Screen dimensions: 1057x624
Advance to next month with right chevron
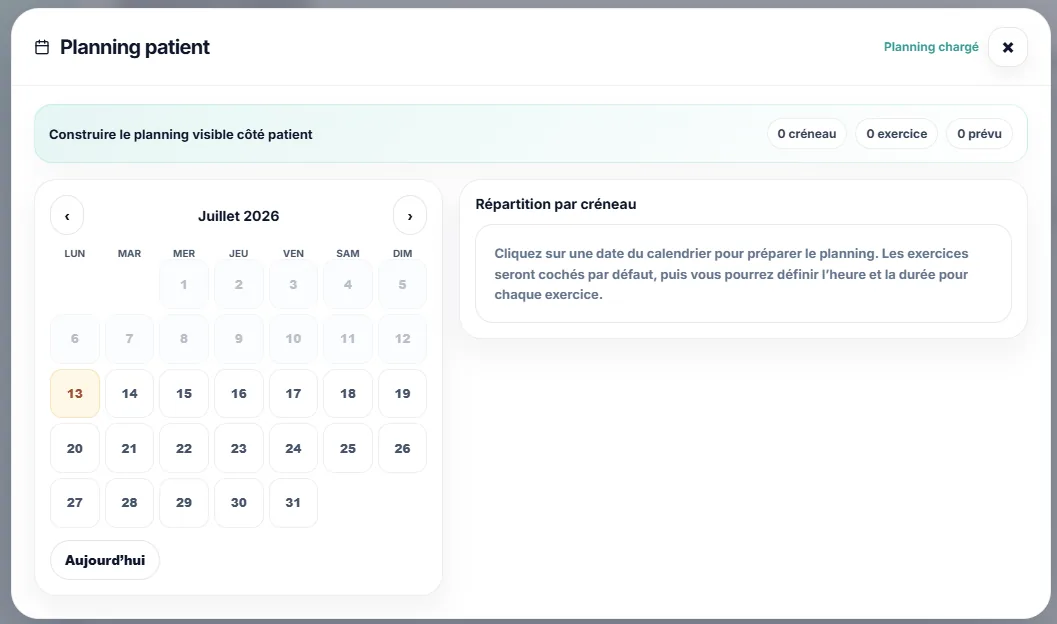click(x=410, y=216)
